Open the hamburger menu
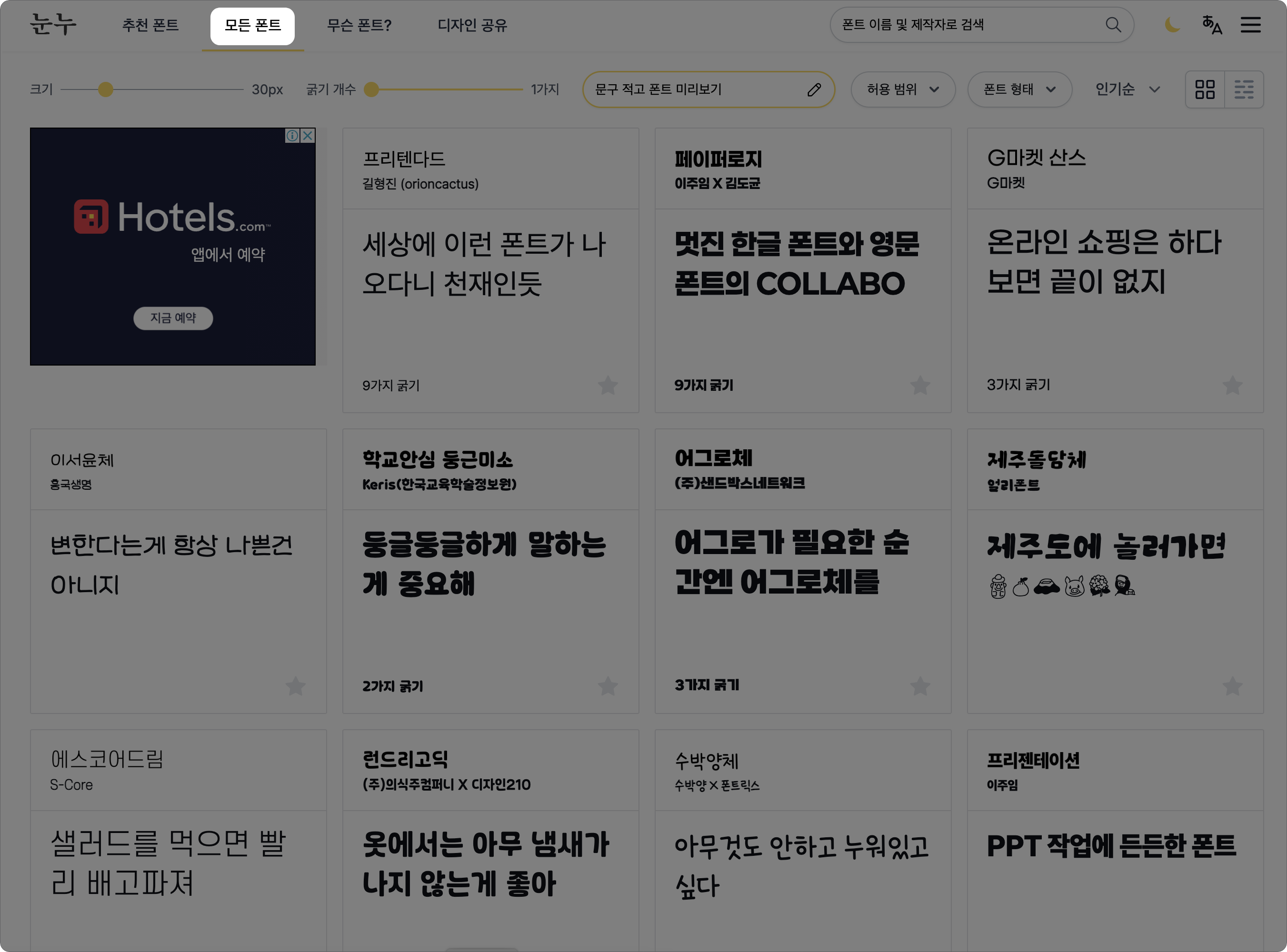Screen dimensions: 1287x952 coord(1251,25)
